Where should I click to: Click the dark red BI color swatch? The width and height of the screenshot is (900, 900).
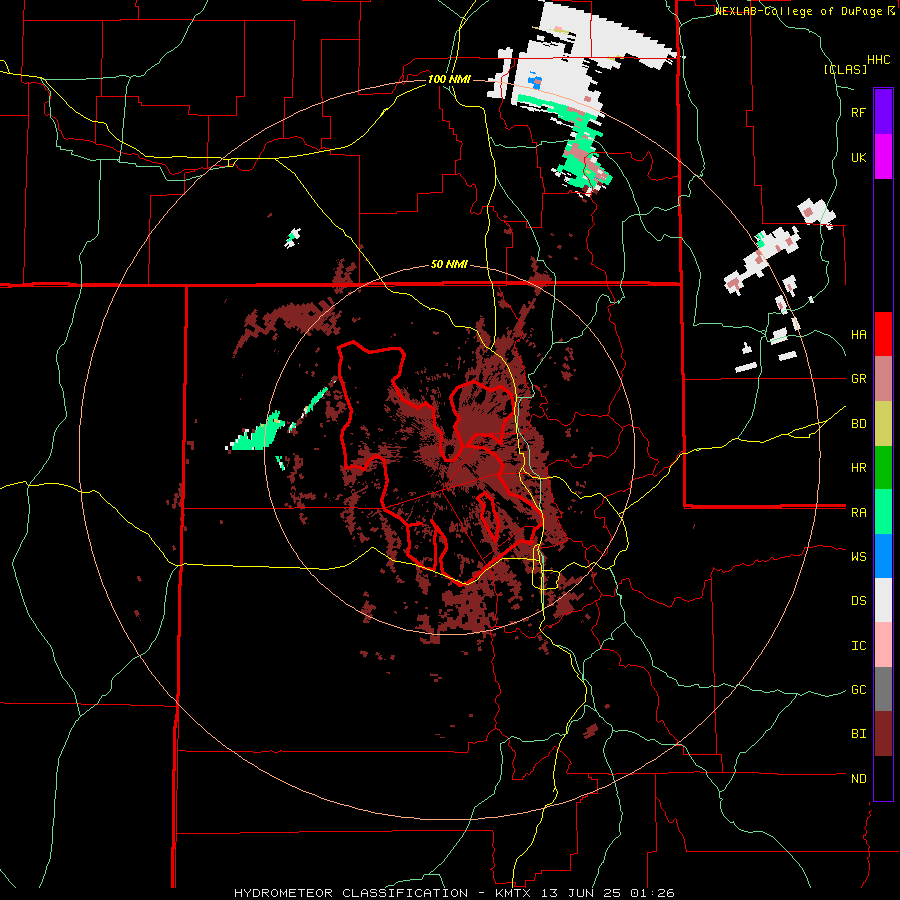coord(883,734)
